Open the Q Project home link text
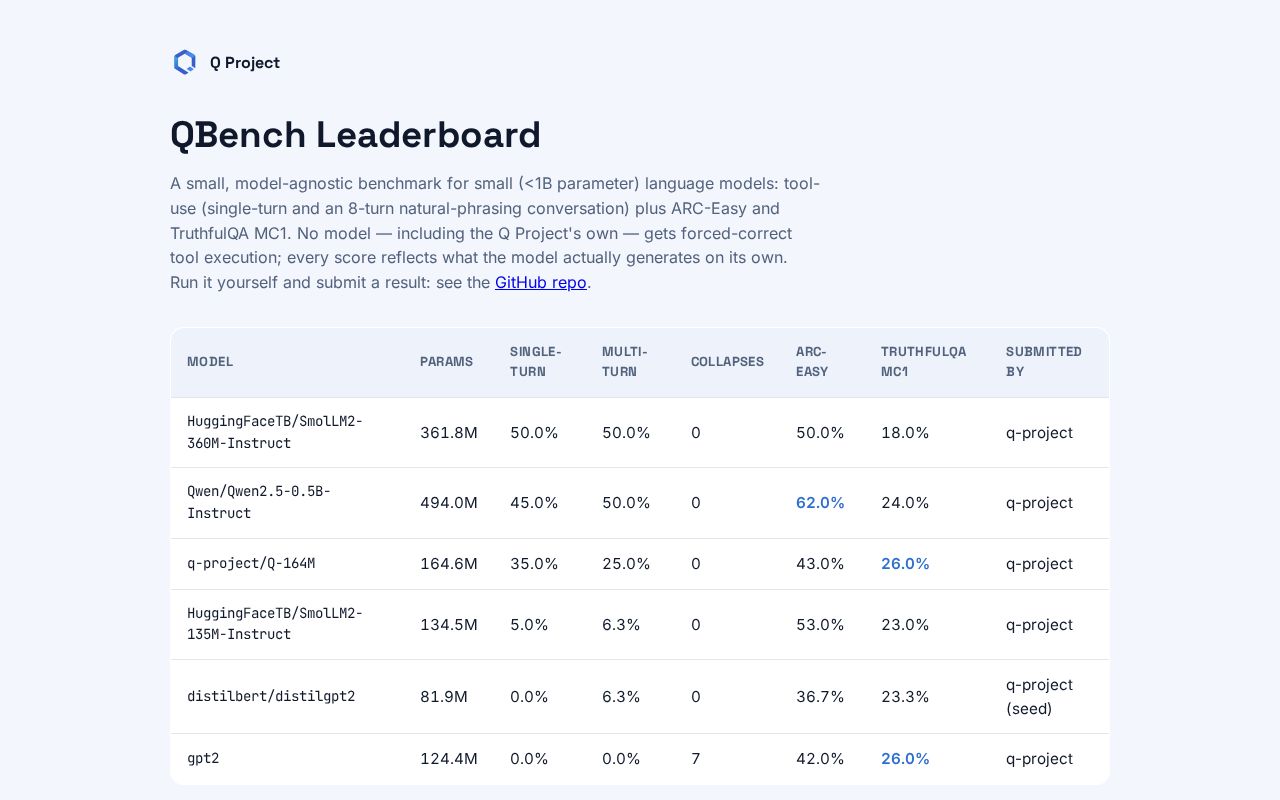The height and width of the screenshot is (800, 1280). click(x=245, y=63)
